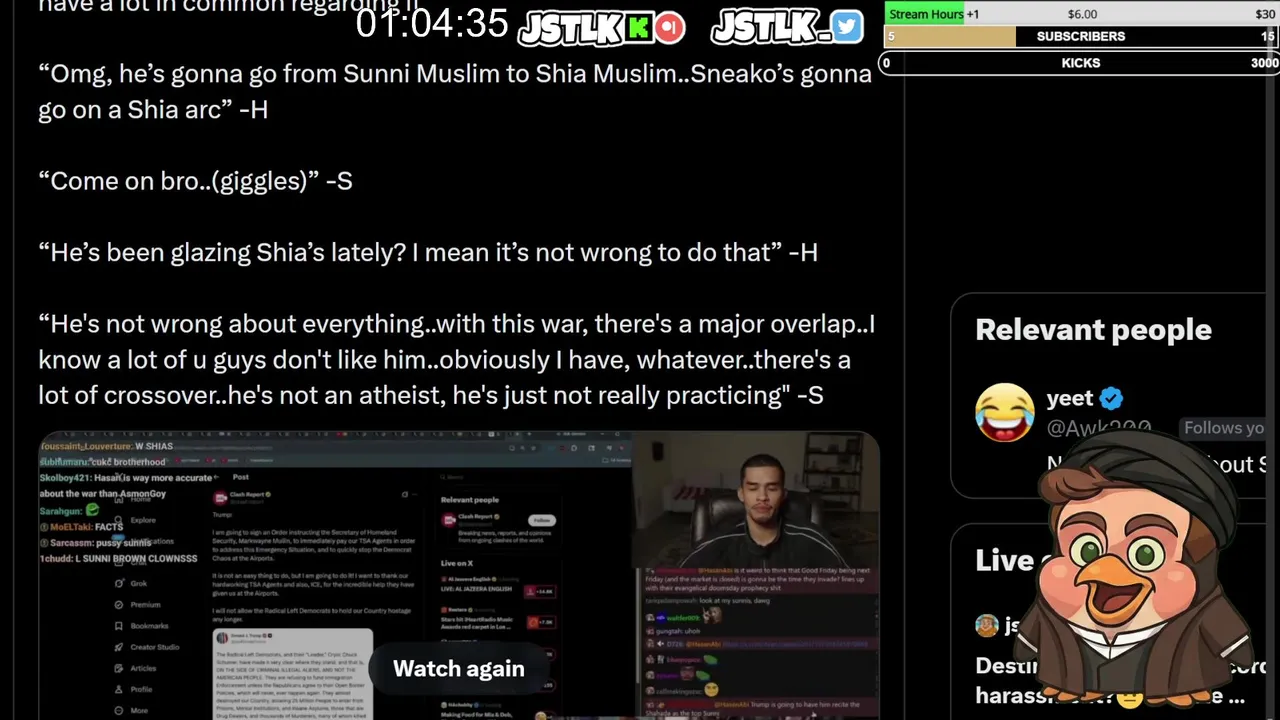The height and width of the screenshot is (720, 1280).
Task: Click Profile in the embedded video's sidebar
Action: coord(141,689)
